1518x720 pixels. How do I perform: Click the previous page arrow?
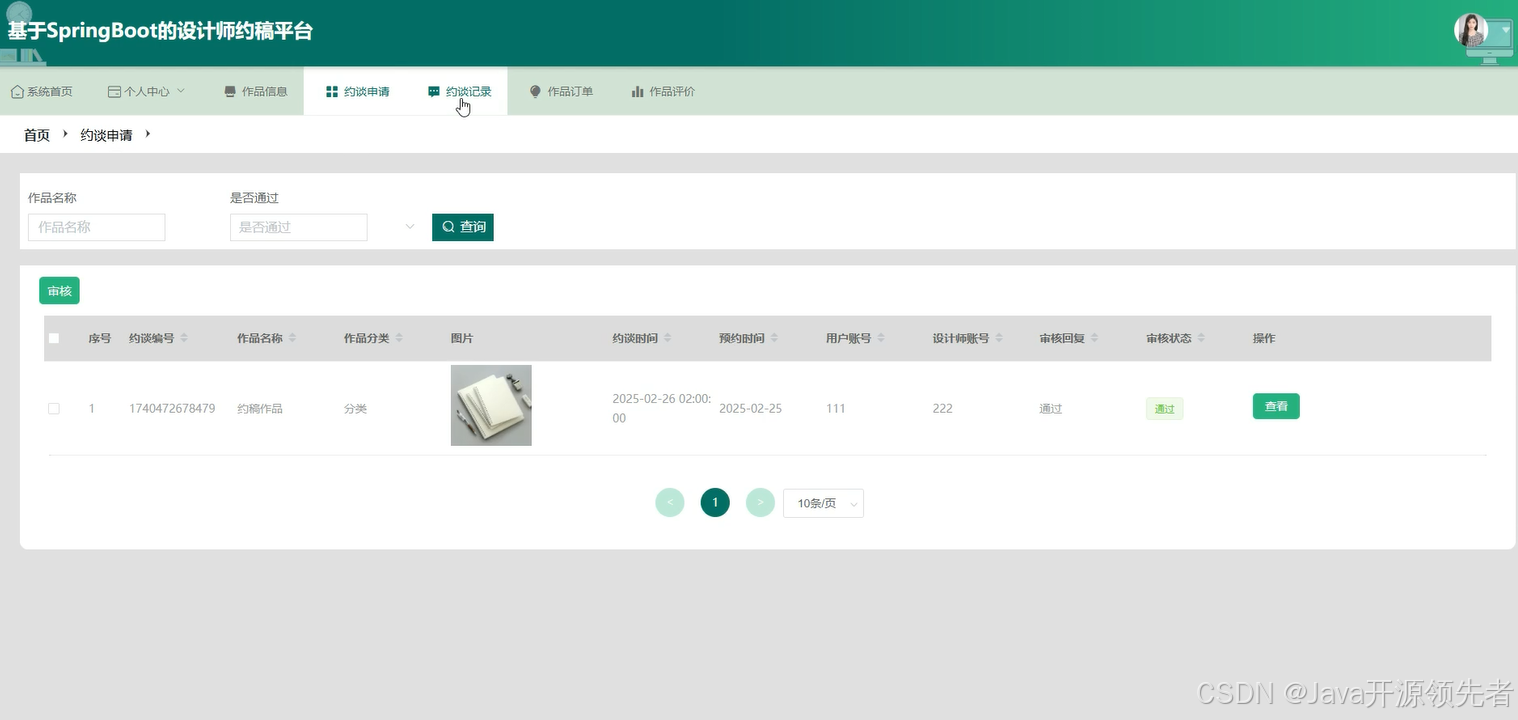pyautogui.click(x=670, y=502)
